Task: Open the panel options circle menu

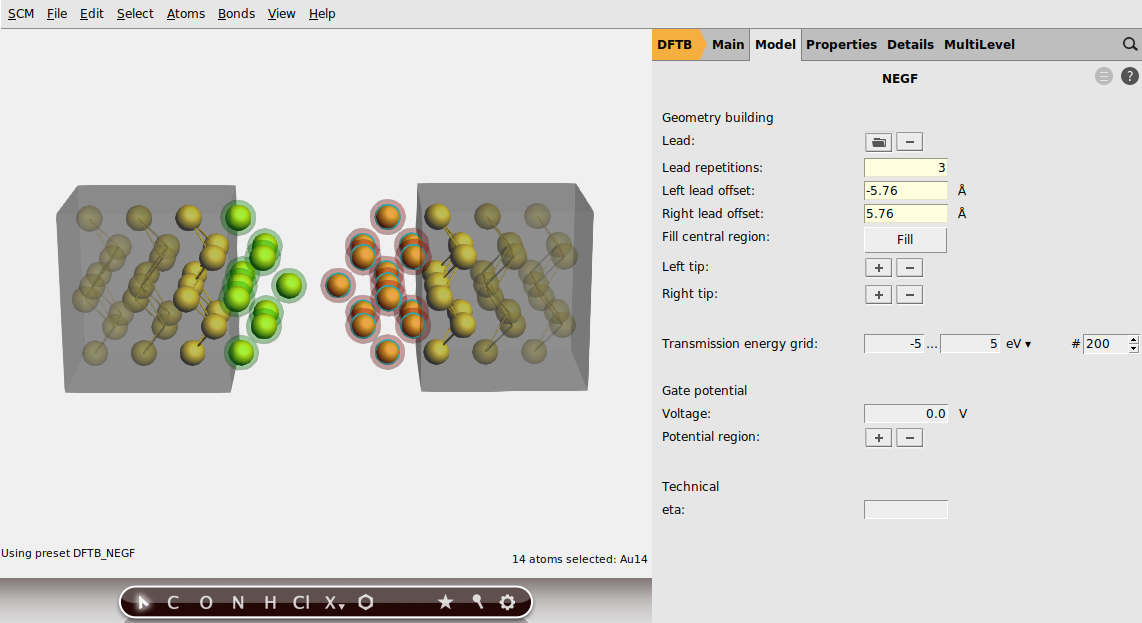Action: [1103, 76]
